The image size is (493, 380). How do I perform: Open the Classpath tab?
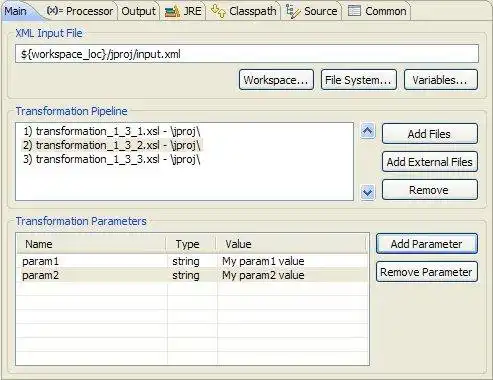click(244, 11)
